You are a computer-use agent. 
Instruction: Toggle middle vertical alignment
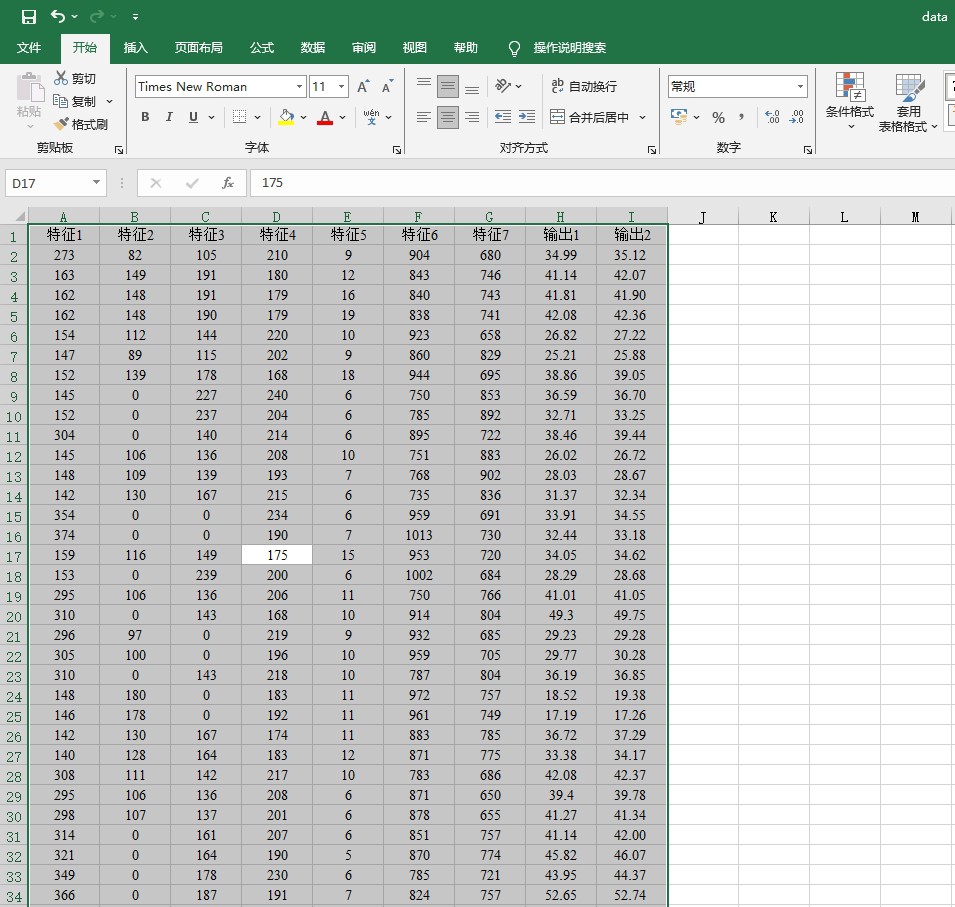point(448,86)
